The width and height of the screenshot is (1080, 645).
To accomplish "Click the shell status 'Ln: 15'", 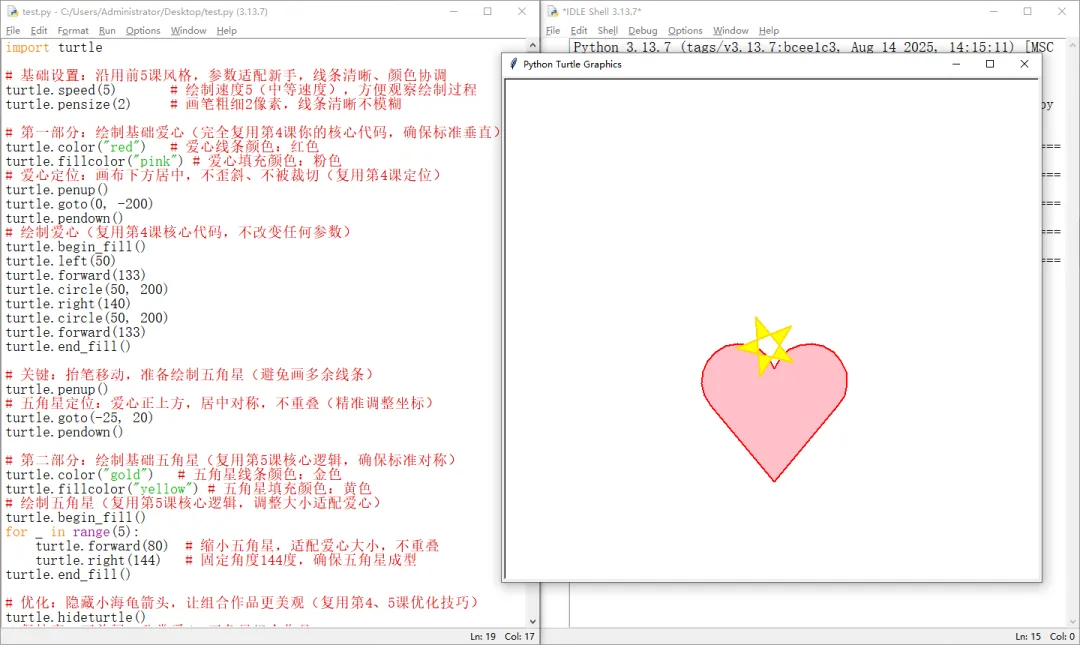I will (x=1028, y=637).
